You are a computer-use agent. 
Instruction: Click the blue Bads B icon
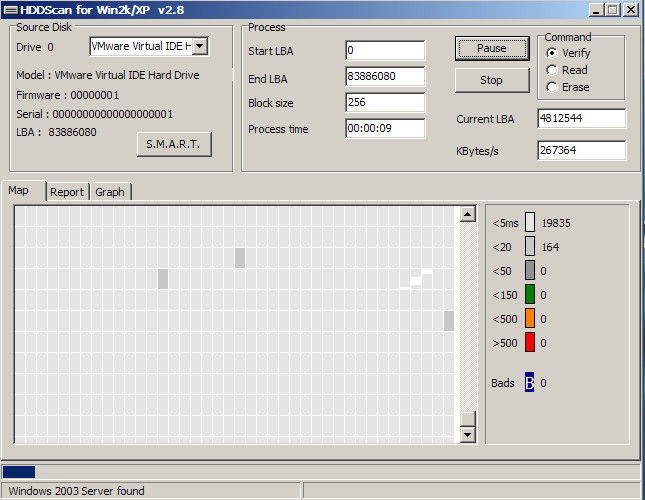click(529, 382)
